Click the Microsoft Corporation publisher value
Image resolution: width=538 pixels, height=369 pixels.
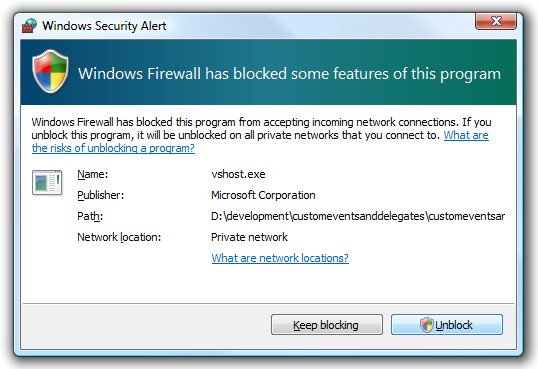tap(263, 195)
